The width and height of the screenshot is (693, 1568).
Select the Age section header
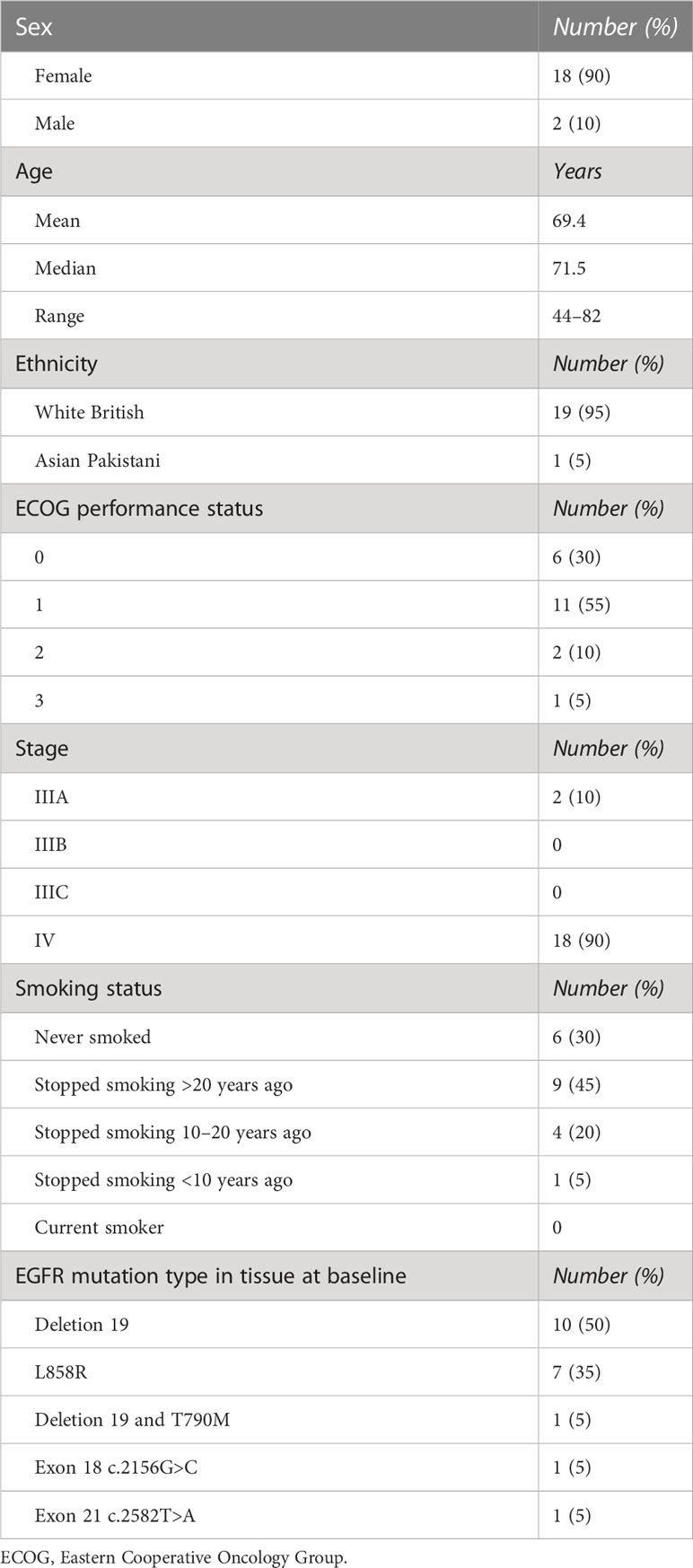pyautogui.click(x=269, y=172)
